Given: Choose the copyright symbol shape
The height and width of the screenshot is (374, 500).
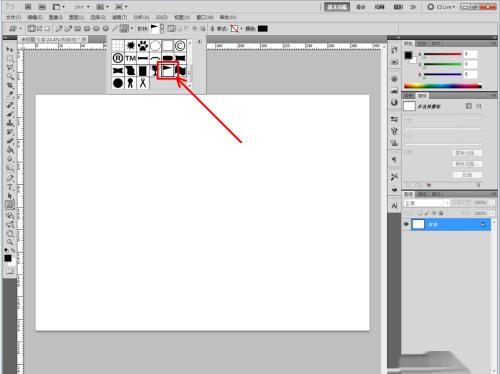Looking at the screenshot, I should (180, 45).
